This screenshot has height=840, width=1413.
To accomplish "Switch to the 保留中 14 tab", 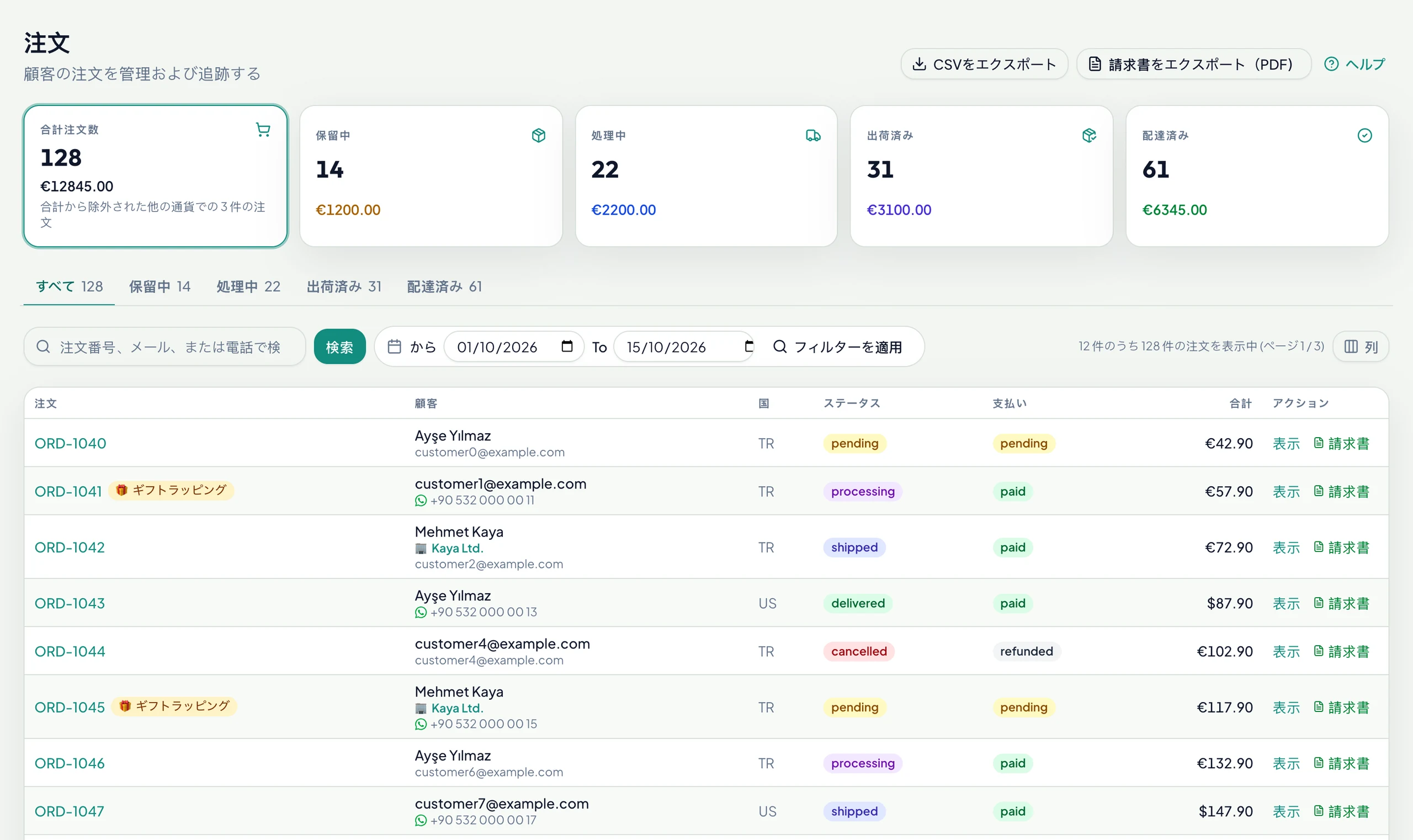I will pyautogui.click(x=160, y=286).
